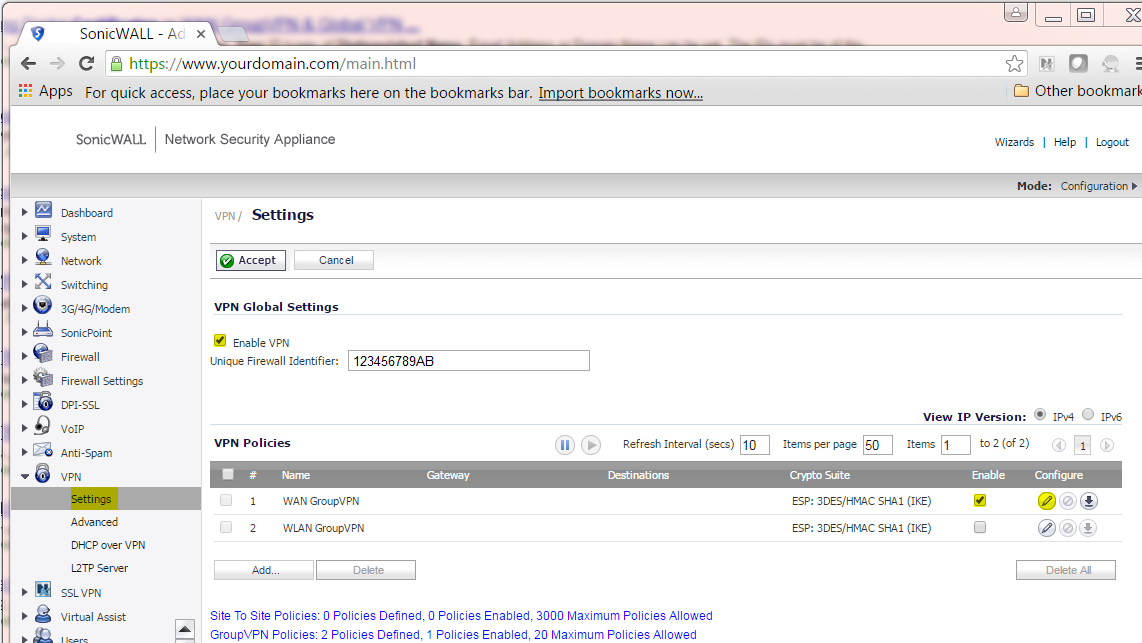Click the download icon for WLAN GroupVPN policy

pos(1088,528)
